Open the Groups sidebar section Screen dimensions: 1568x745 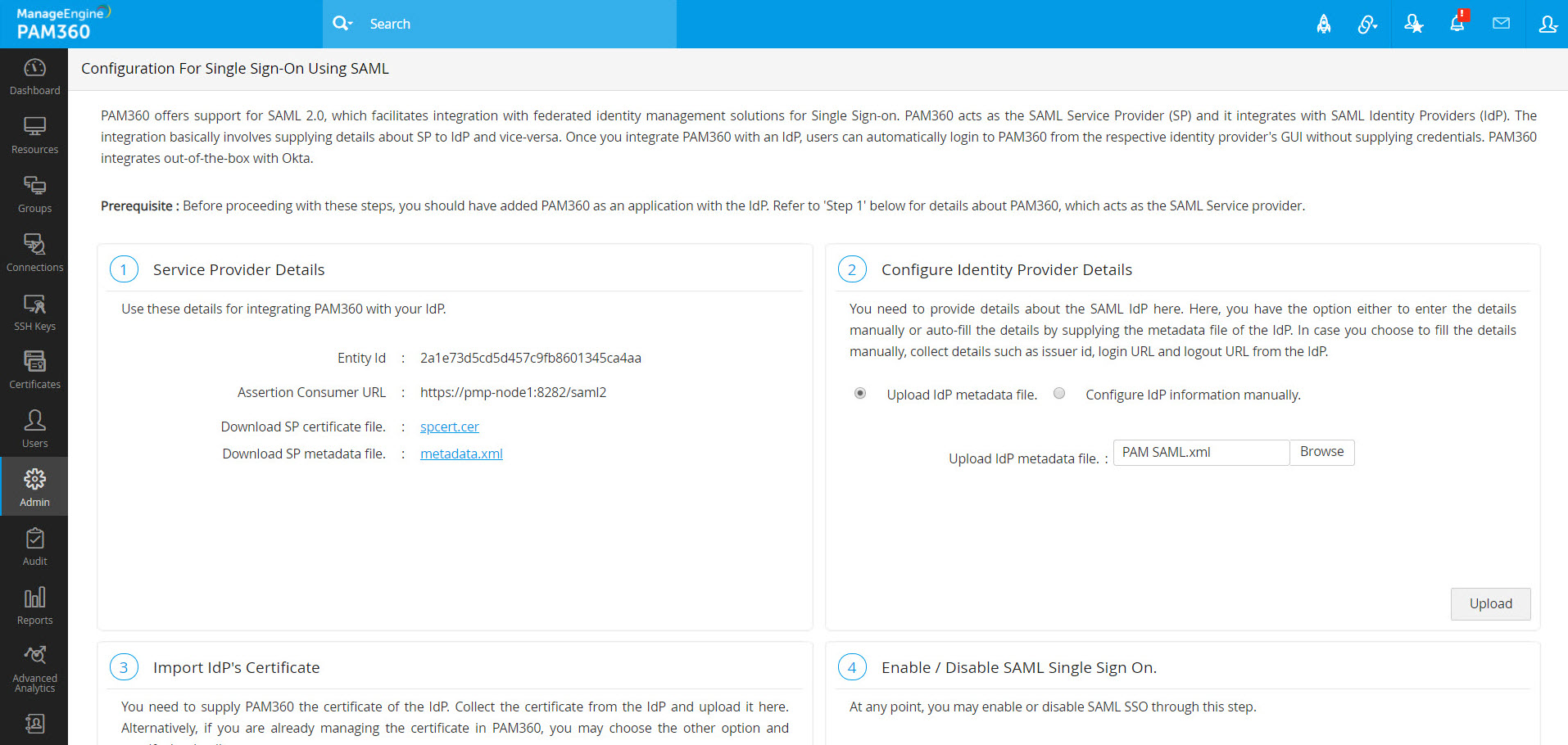34,196
